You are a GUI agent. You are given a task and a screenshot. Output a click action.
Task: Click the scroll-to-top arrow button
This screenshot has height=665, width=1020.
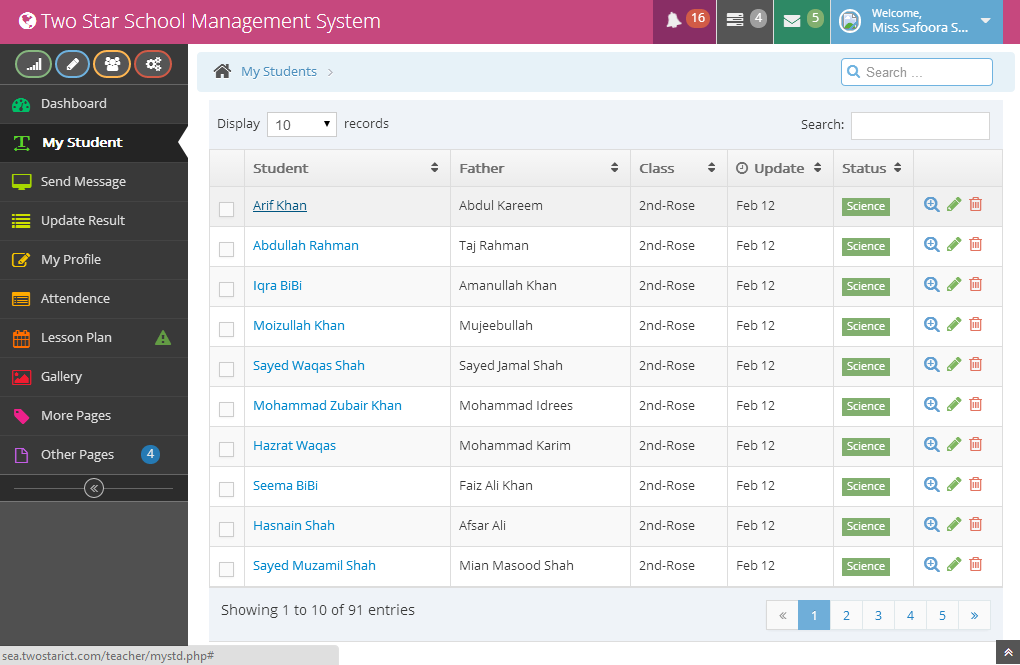pyautogui.click(x=1008, y=653)
